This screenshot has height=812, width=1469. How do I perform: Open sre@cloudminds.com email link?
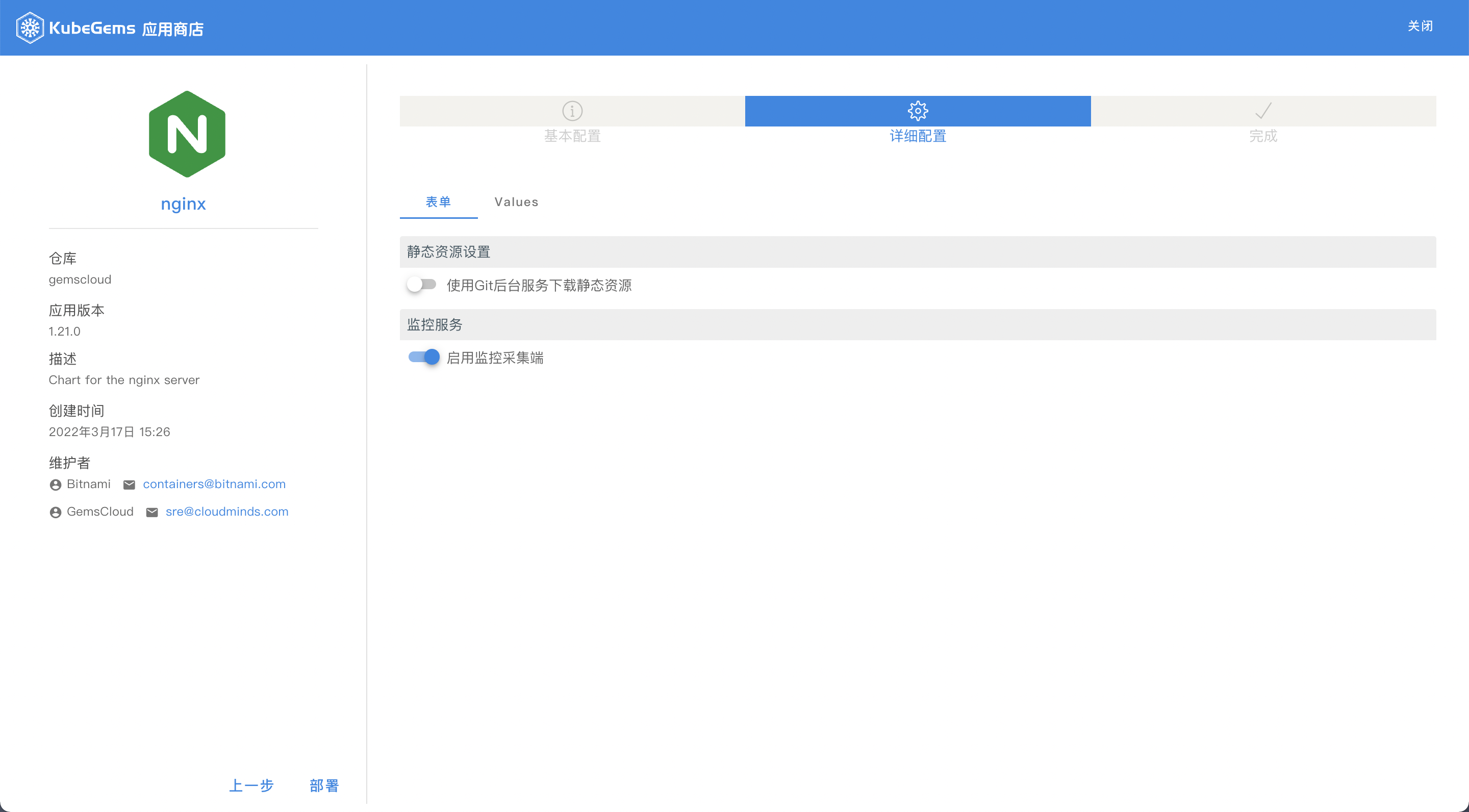point(227,512)
